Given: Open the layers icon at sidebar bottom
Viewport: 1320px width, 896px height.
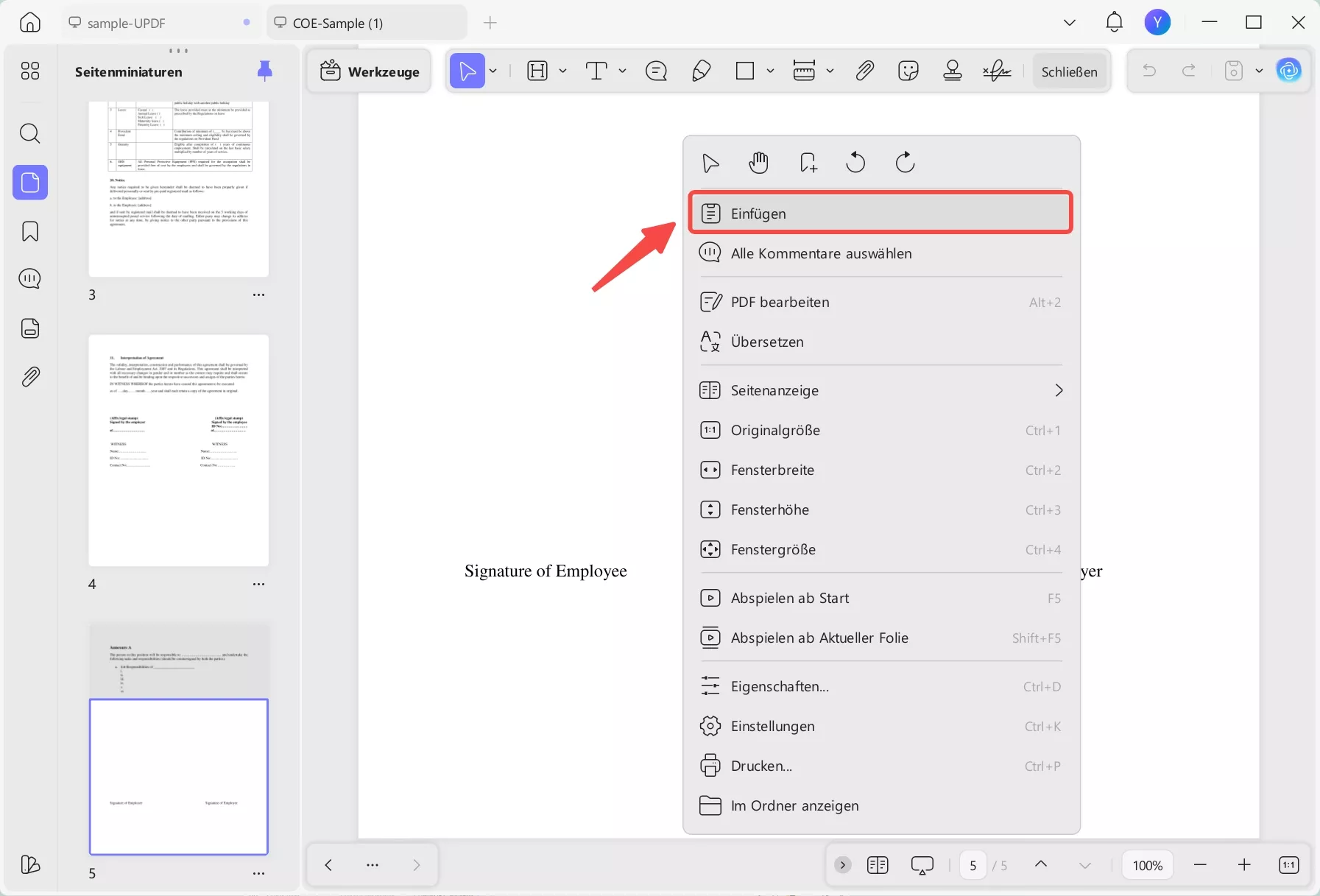Looking at the screenshot, I should [x=30, y=864].
